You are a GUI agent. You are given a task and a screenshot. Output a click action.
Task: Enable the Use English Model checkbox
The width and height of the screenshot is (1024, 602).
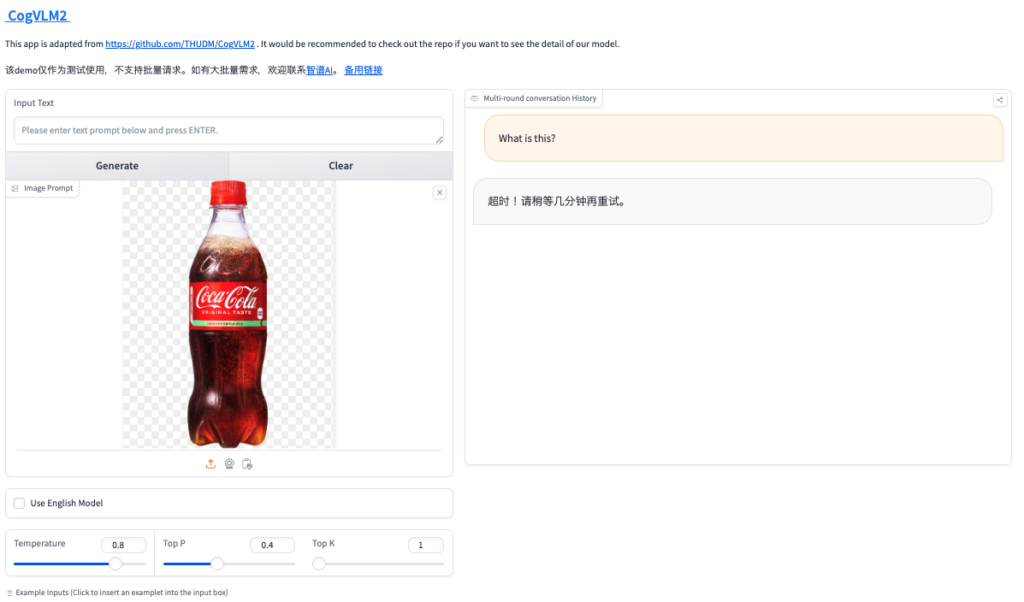(x=20, y=503)
